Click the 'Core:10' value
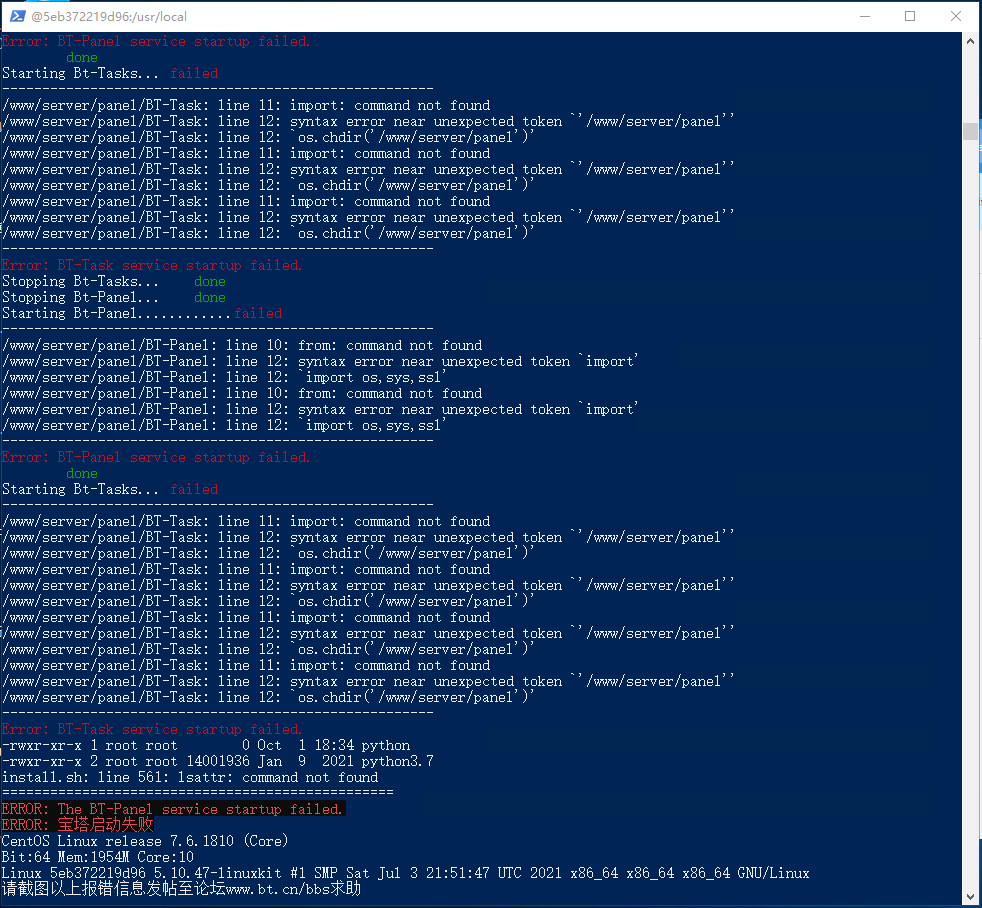 pos(165,857)
